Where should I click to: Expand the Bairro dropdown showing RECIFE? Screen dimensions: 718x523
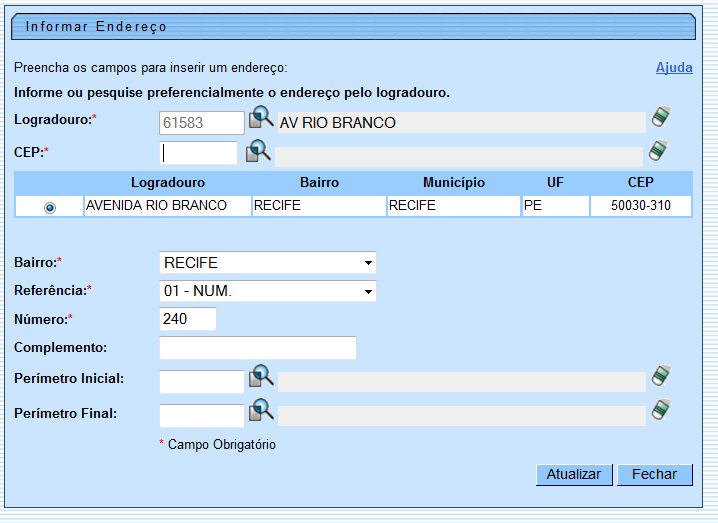268,263
